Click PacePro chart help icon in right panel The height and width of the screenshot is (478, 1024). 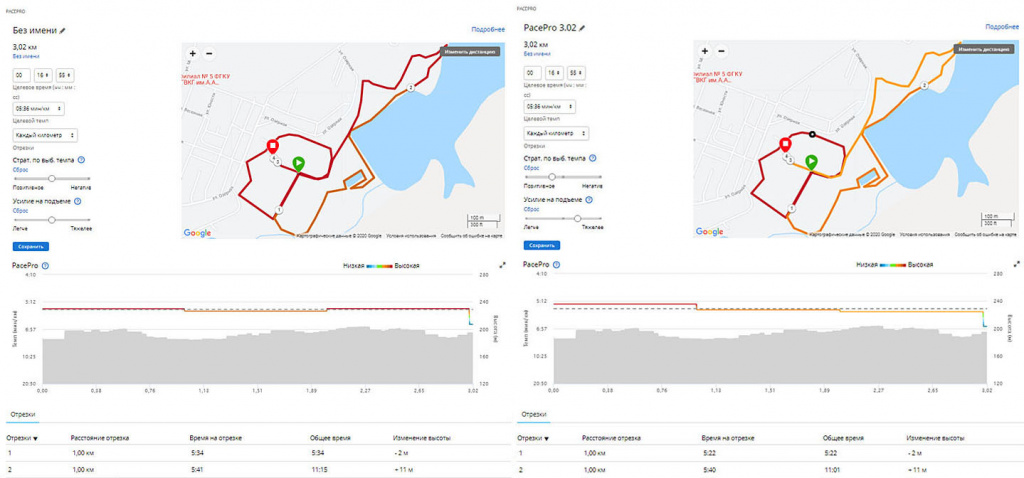pyautogui.click(x=556, y=264)
